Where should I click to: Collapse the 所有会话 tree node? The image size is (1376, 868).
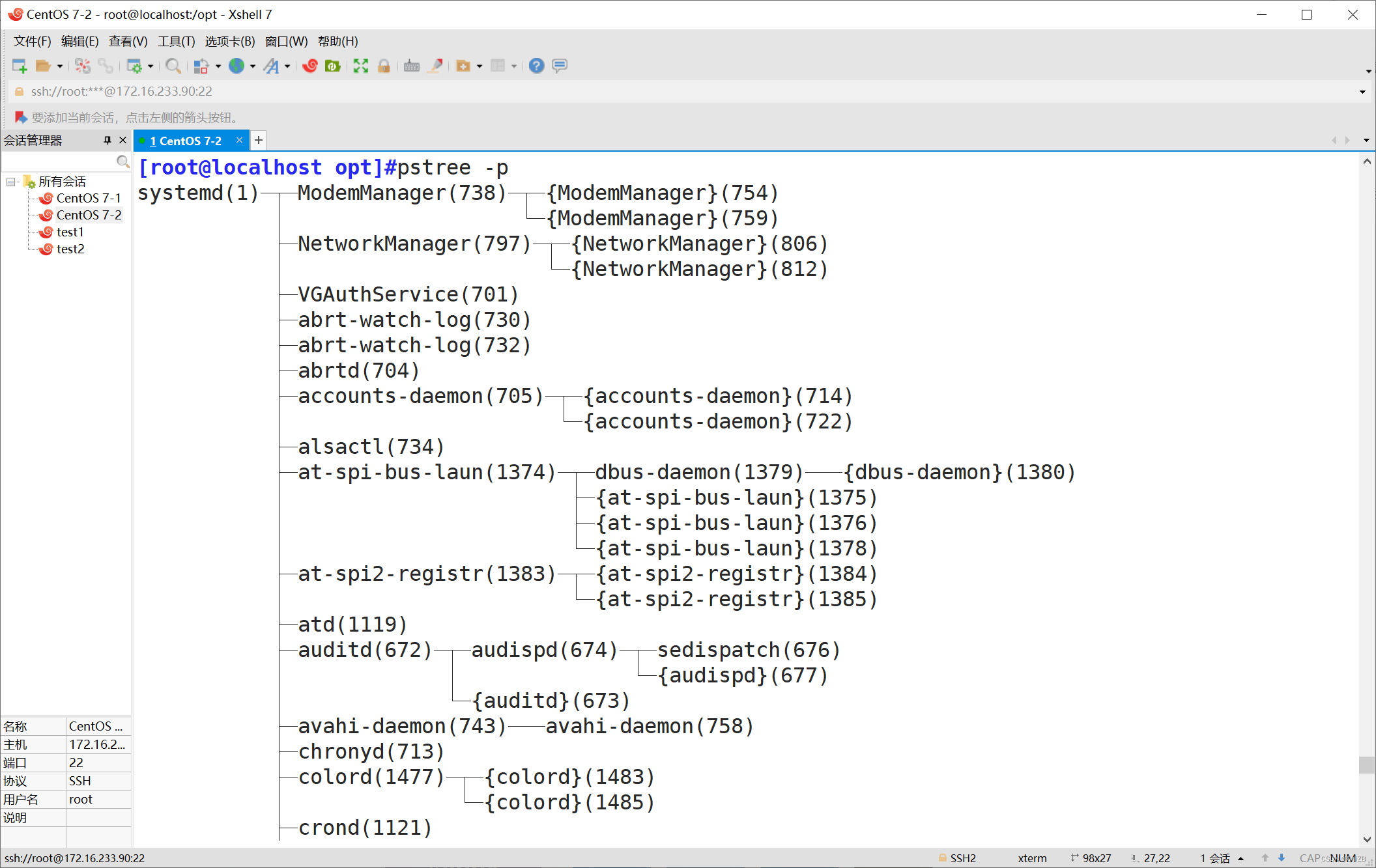[x=11, y=182]
